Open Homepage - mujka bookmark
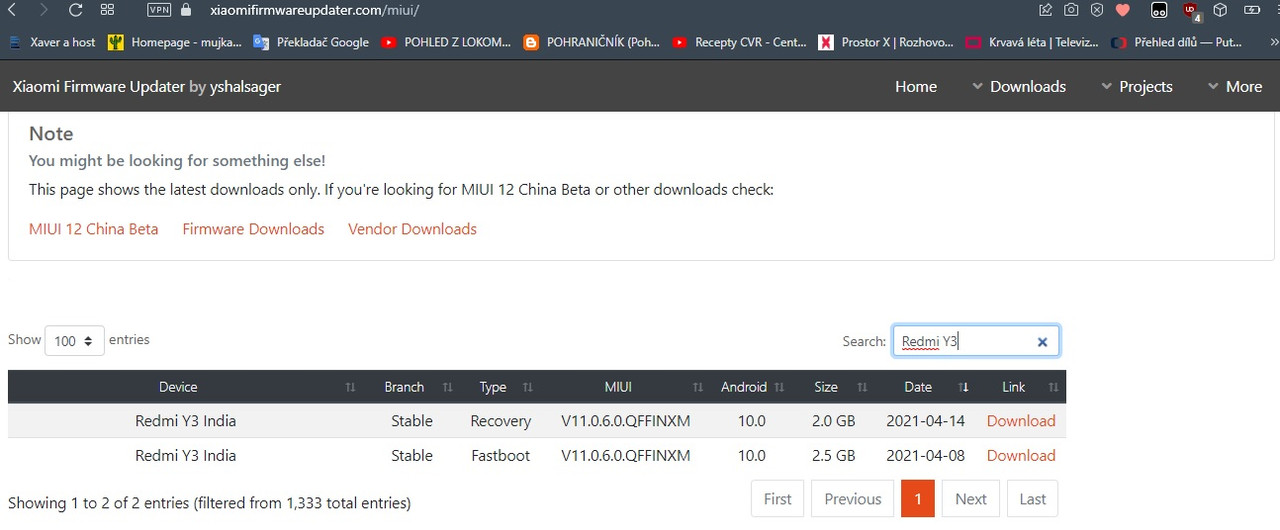Screen dimensions: 1280x530 pyautogui.click(x=175, y=42)
